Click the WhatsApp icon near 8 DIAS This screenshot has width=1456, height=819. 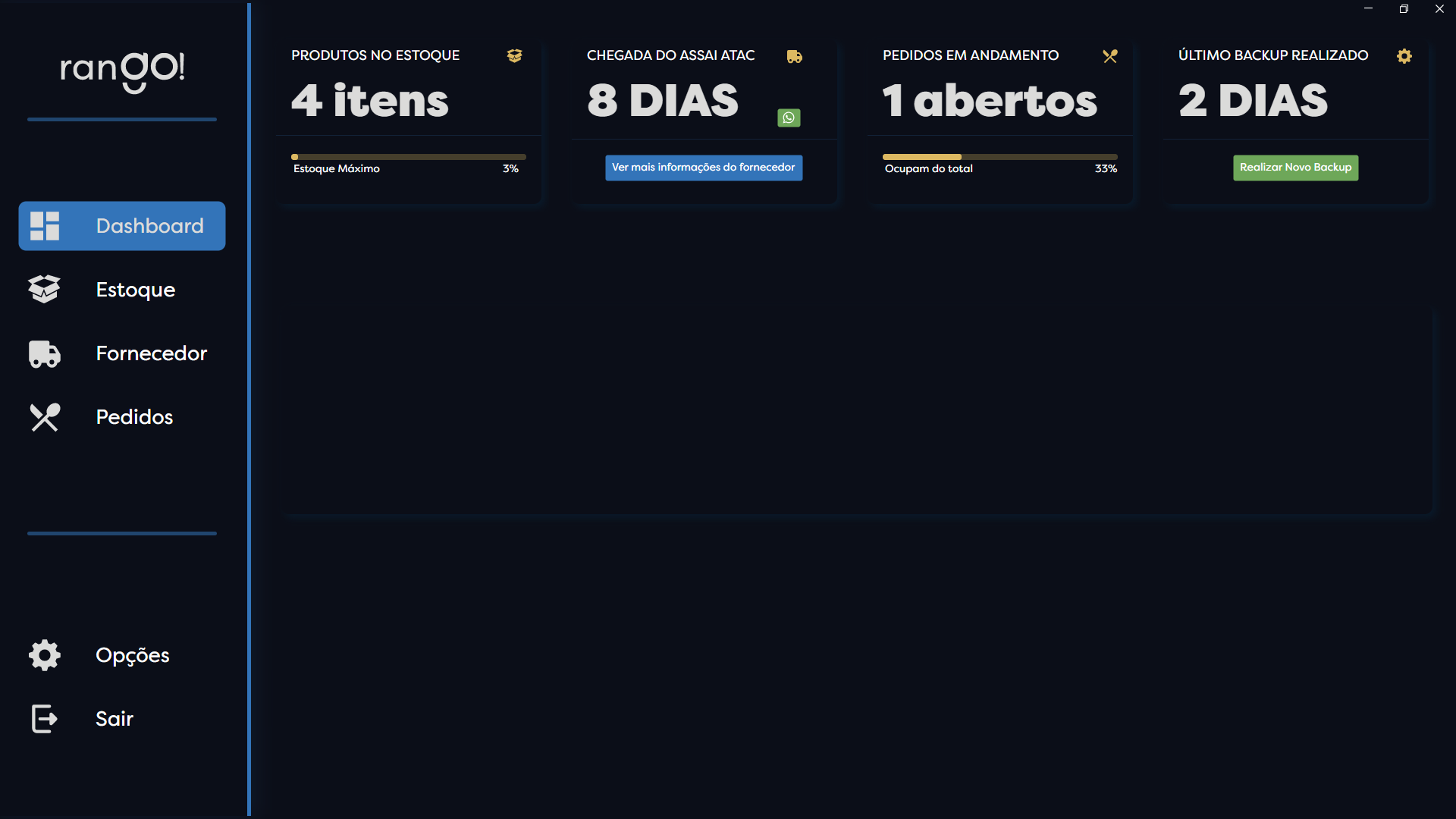point(789,118)
